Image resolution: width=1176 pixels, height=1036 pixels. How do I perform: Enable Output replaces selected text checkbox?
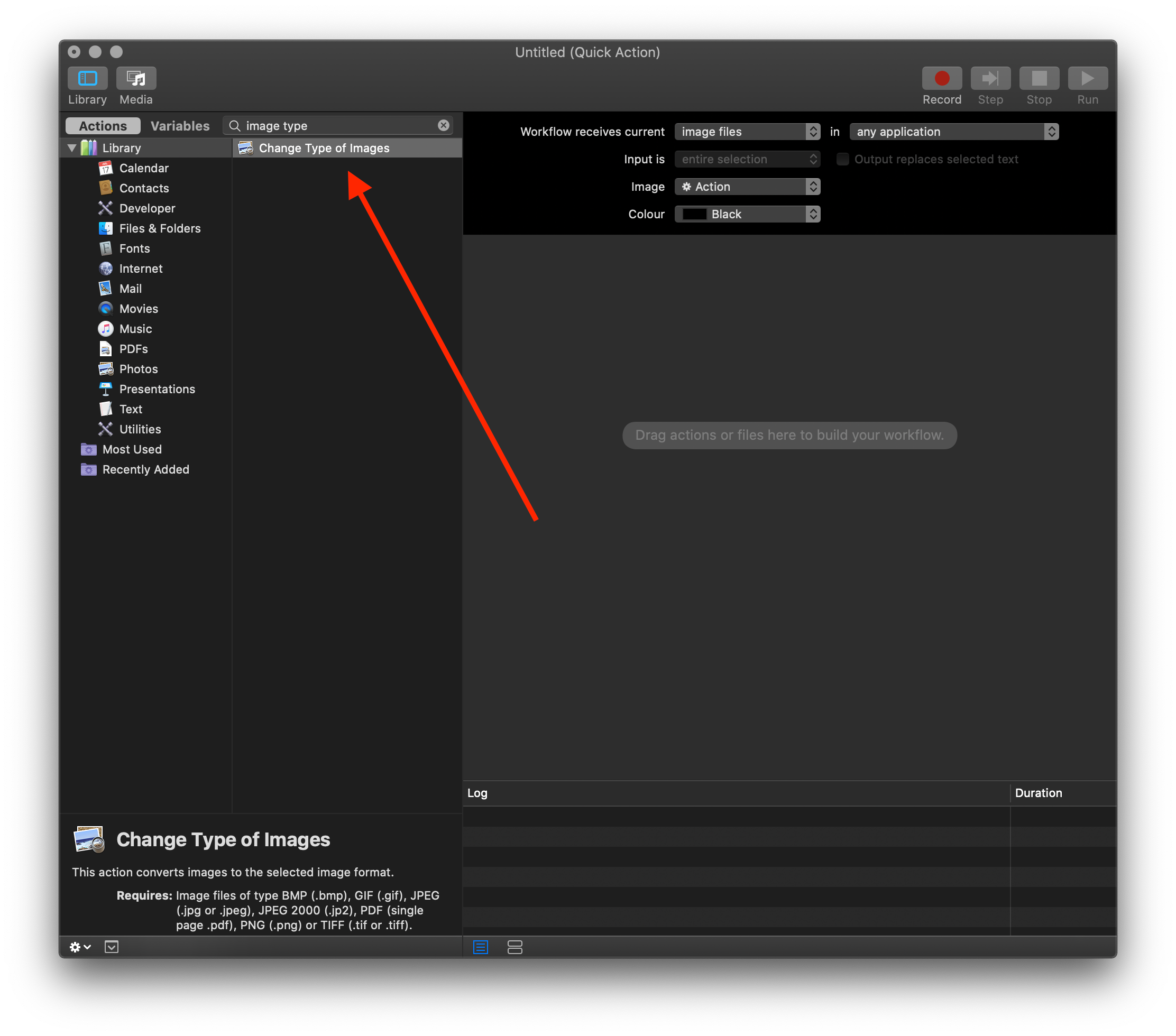pyautogui.click(x=842, y=159)
